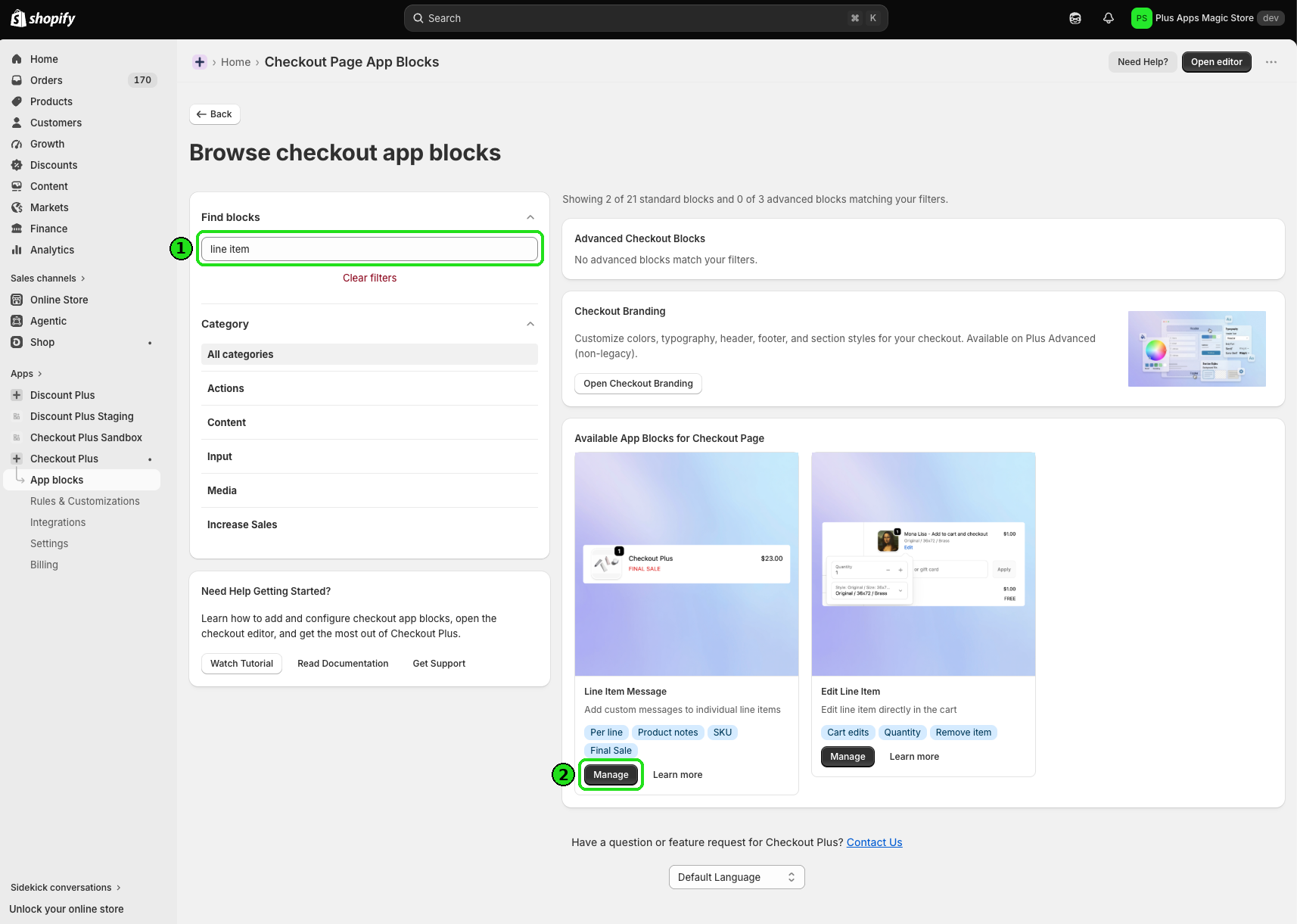Click Home breadcrumb link
This screenshot has height=924, width=1297.
235,62
